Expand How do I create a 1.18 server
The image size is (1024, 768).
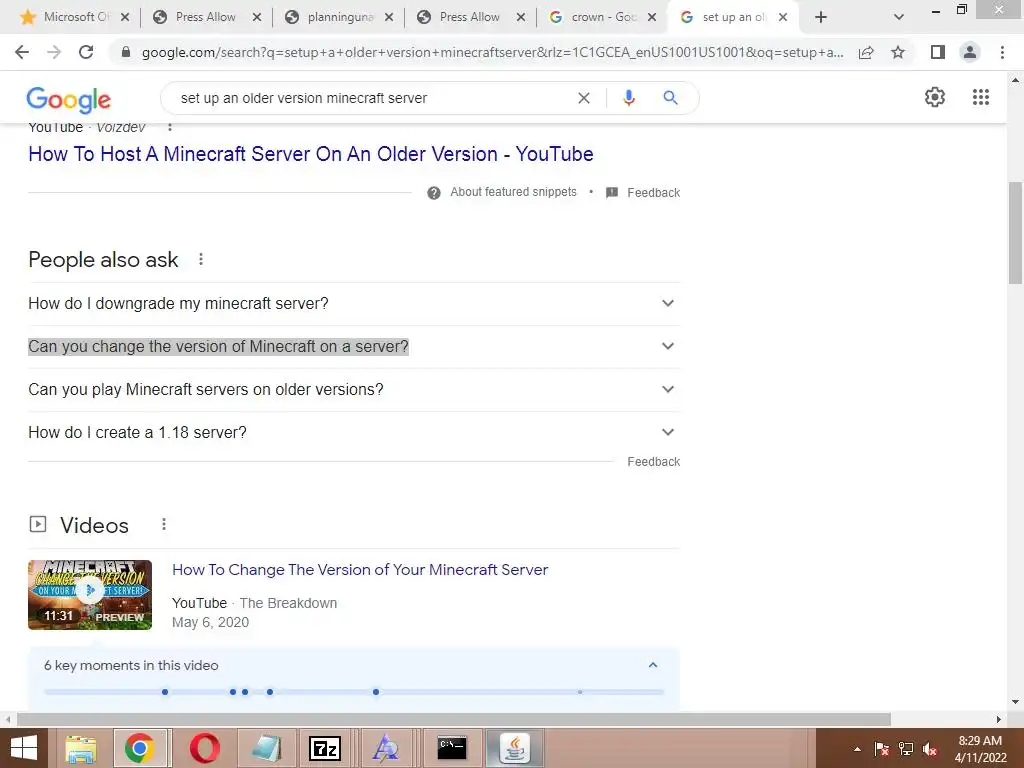pos(354,433)
